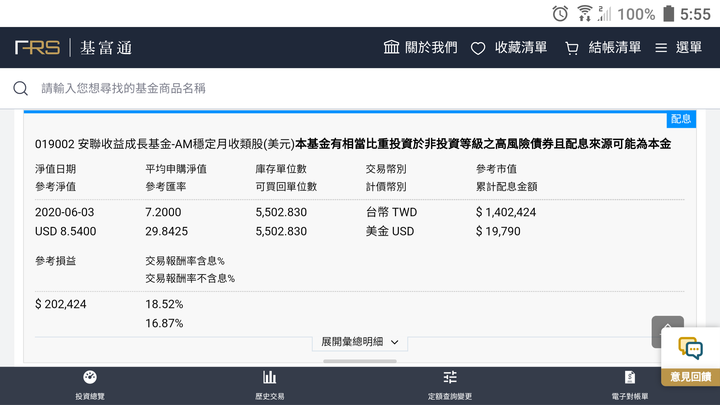
Task: Tap 意見回饋 feedback label
Action: [690, 377]
